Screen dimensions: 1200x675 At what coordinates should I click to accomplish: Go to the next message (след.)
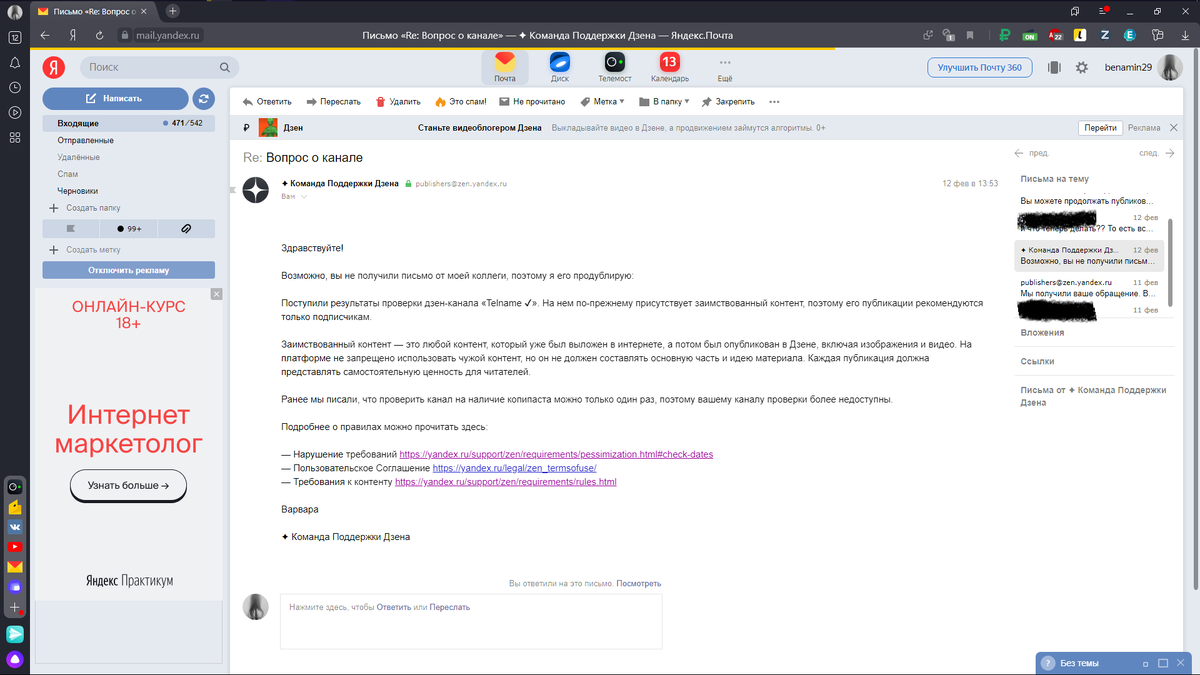[x=1157, y=154]
